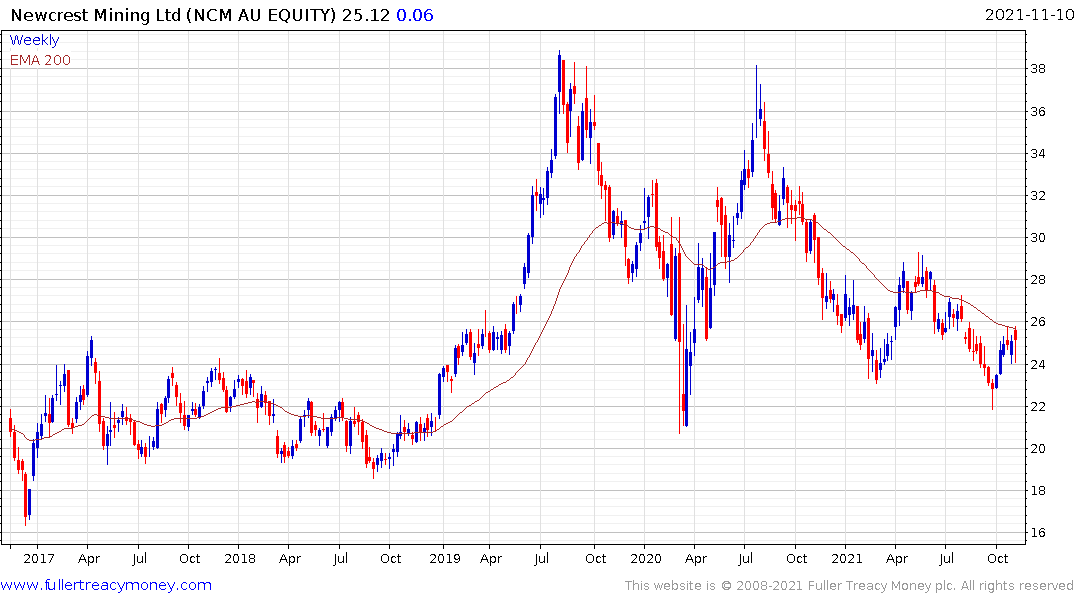Screen dimensions: 1075x600
Task: Select the EMA 200 legend label
Action: (40, 60)
